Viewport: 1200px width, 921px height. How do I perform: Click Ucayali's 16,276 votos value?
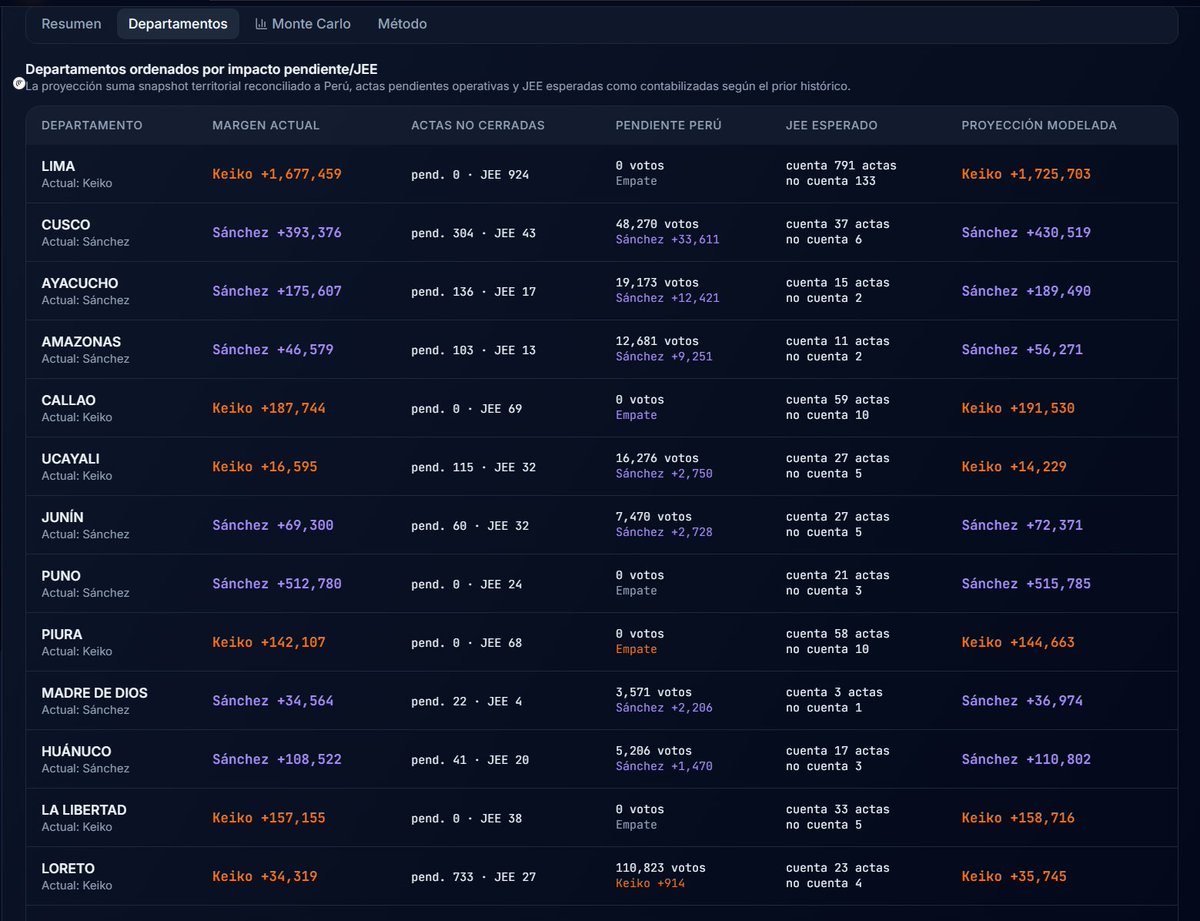coord(657,458)
